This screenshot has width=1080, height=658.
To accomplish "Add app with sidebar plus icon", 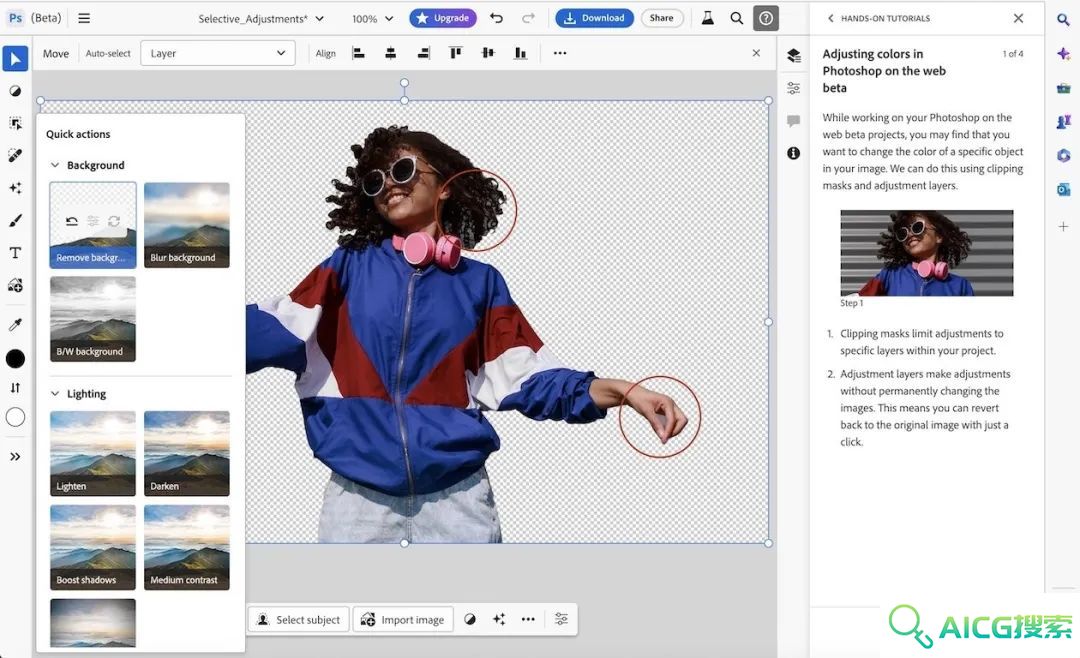I will coord(1063,227).
